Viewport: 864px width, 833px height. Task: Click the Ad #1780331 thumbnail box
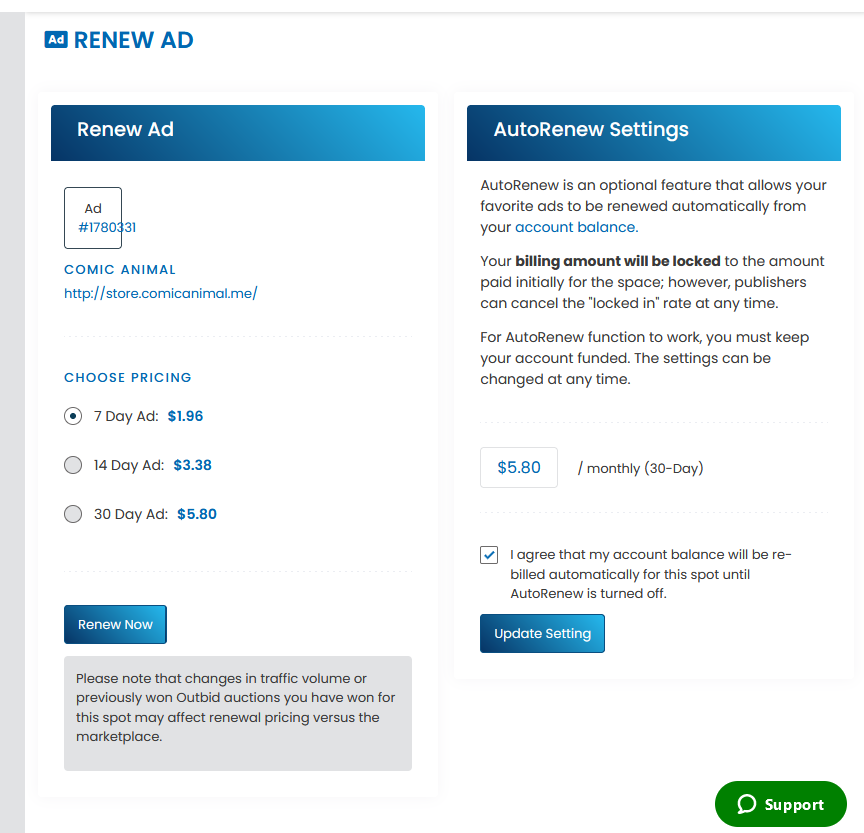(93, 218)
